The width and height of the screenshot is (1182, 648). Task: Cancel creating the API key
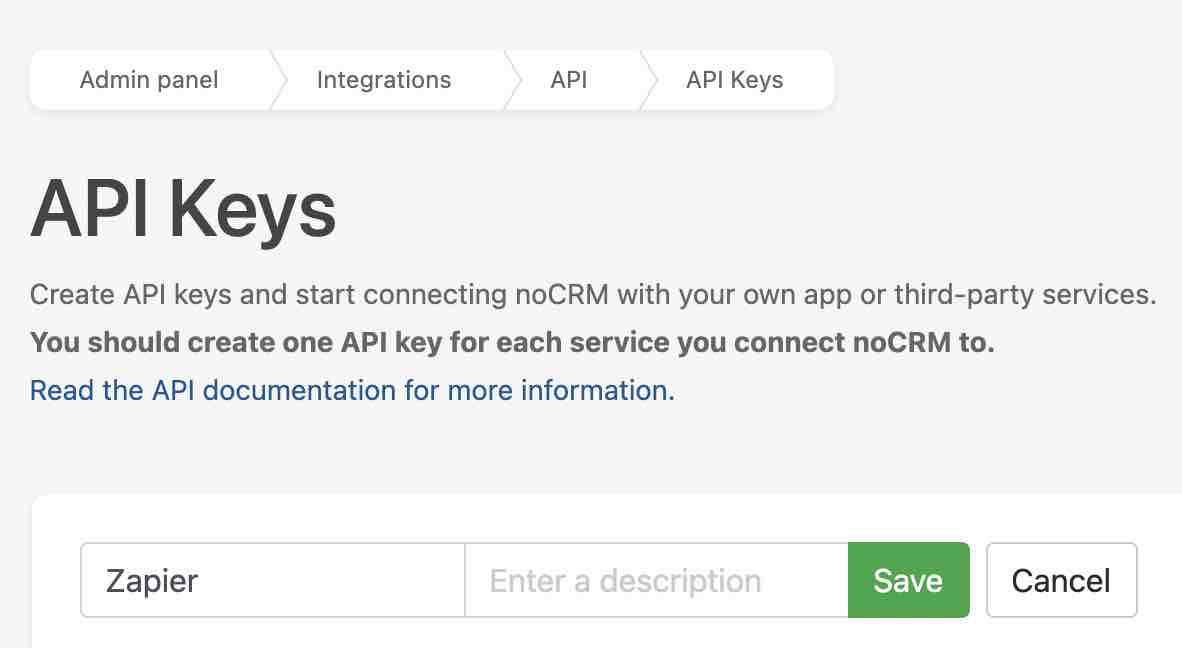[x=1061, y=580]
